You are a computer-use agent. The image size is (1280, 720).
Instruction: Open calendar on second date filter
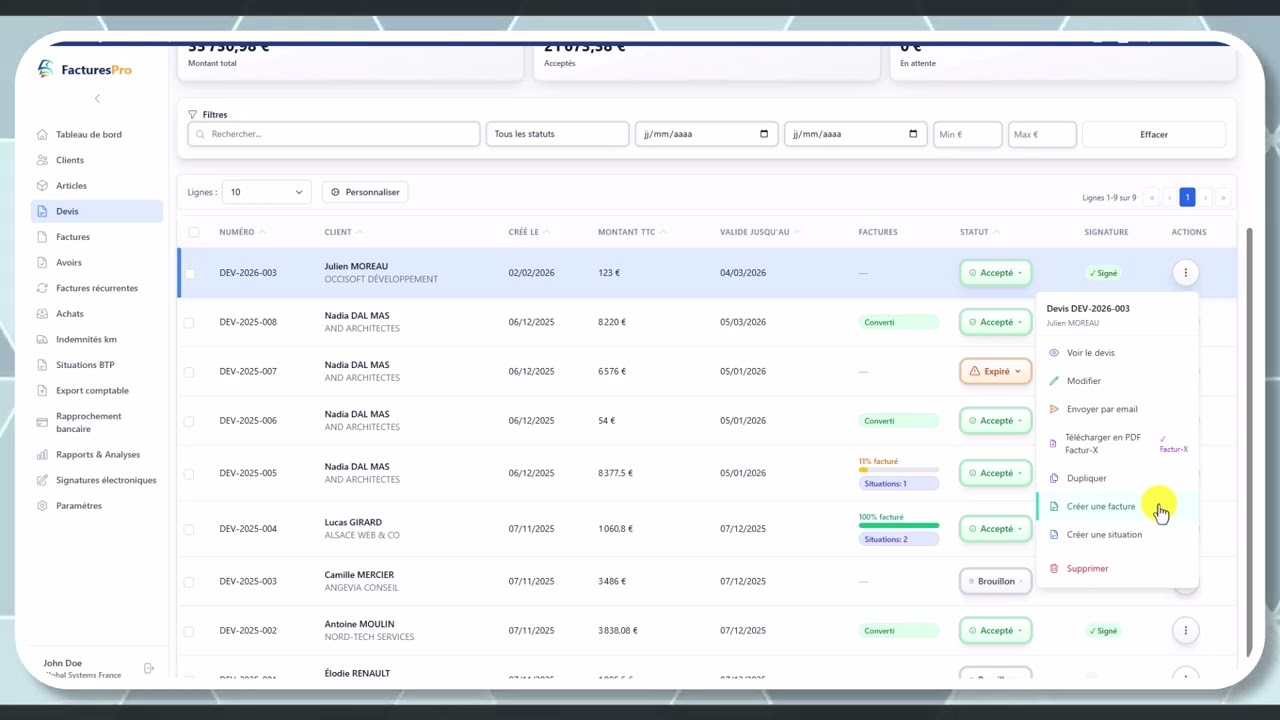913,134
